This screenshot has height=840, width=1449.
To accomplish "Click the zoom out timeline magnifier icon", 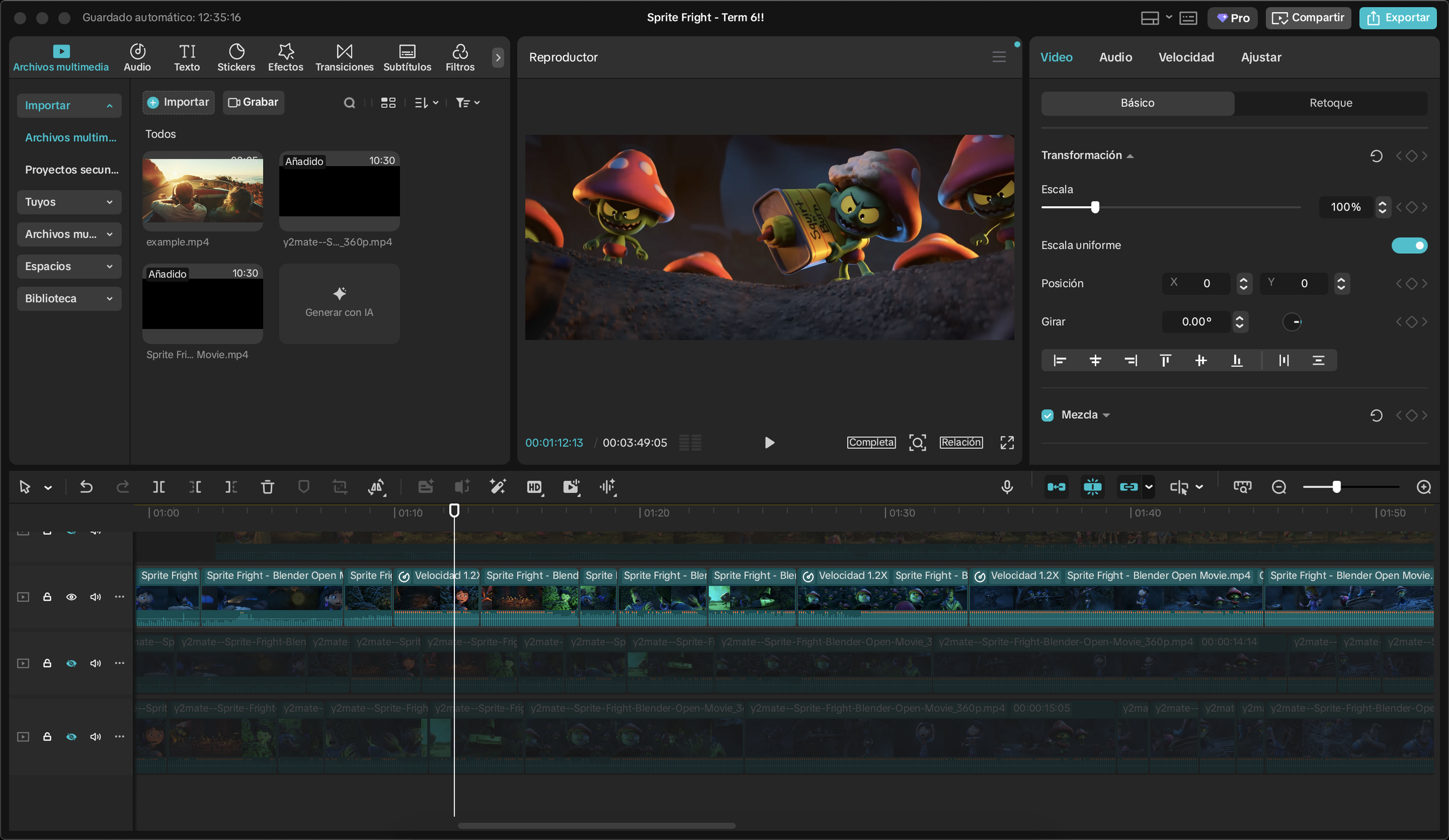I will pos(1279,487).
